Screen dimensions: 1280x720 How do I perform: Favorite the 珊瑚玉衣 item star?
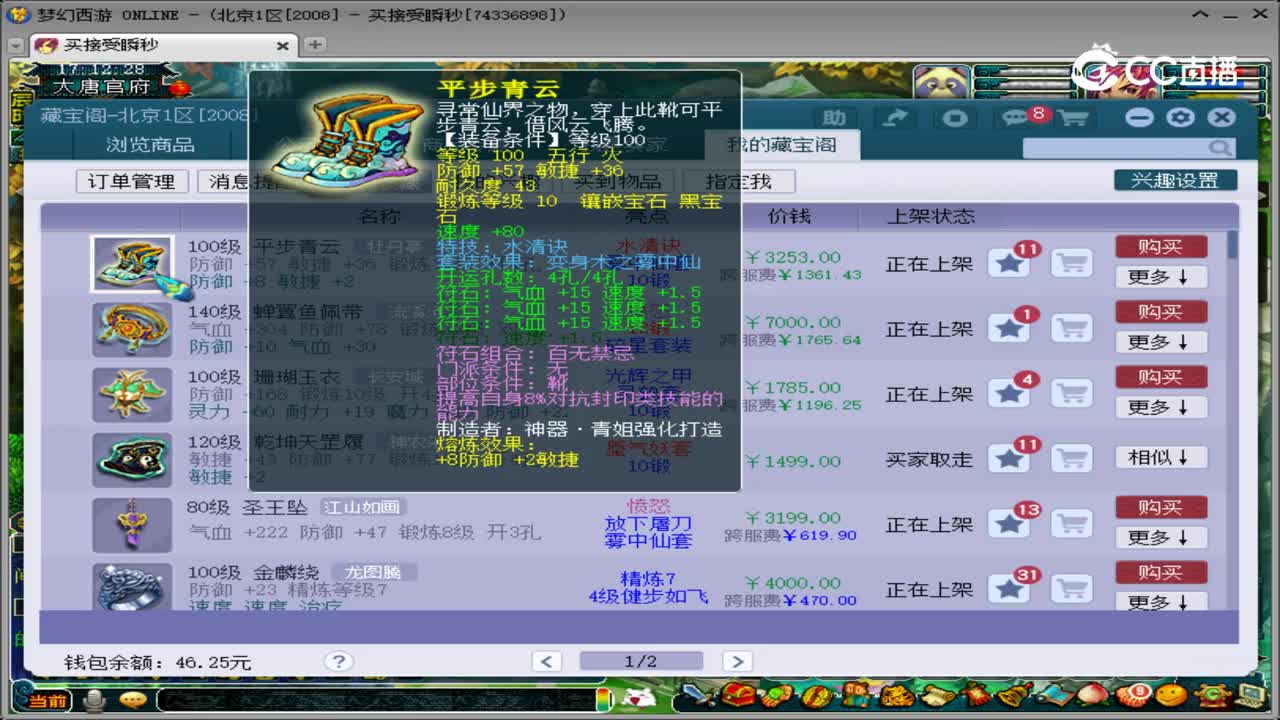pyautogui.click(x=1010, y=394)
